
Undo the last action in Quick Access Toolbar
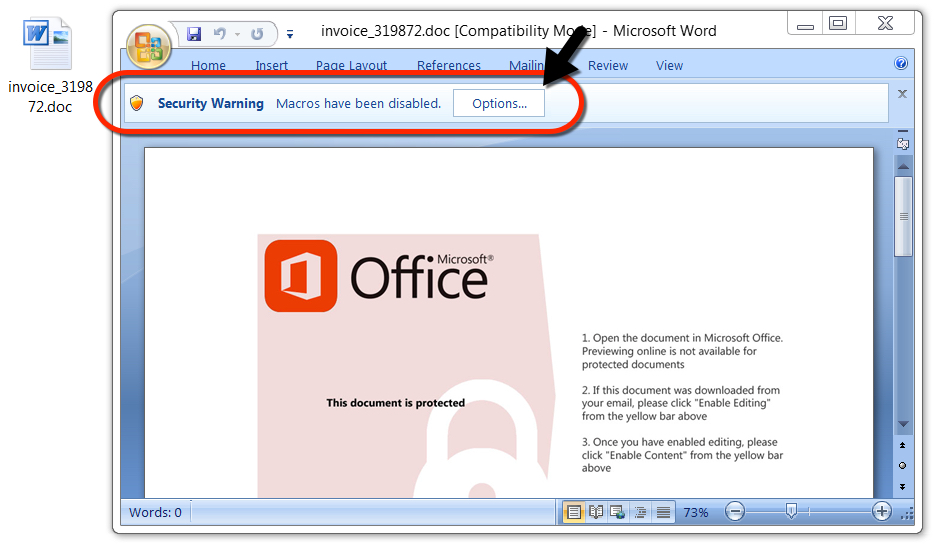[x=220, y=34]
